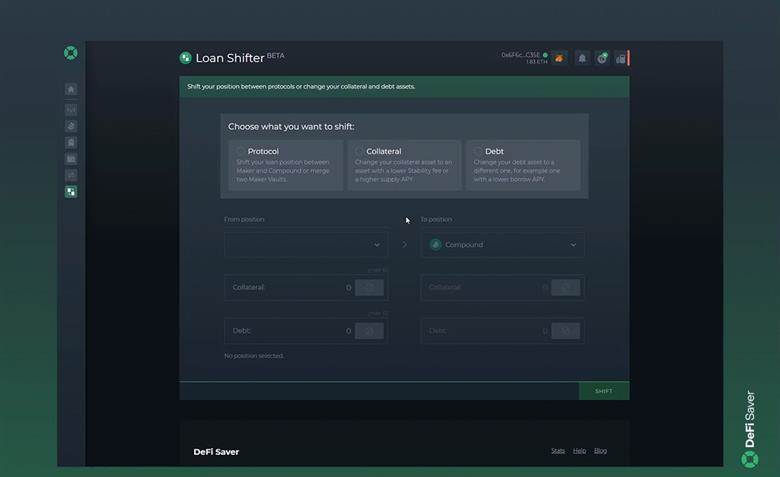Open the From position dropdown
This screenshot has height=477, width=780.
point(306,245)
